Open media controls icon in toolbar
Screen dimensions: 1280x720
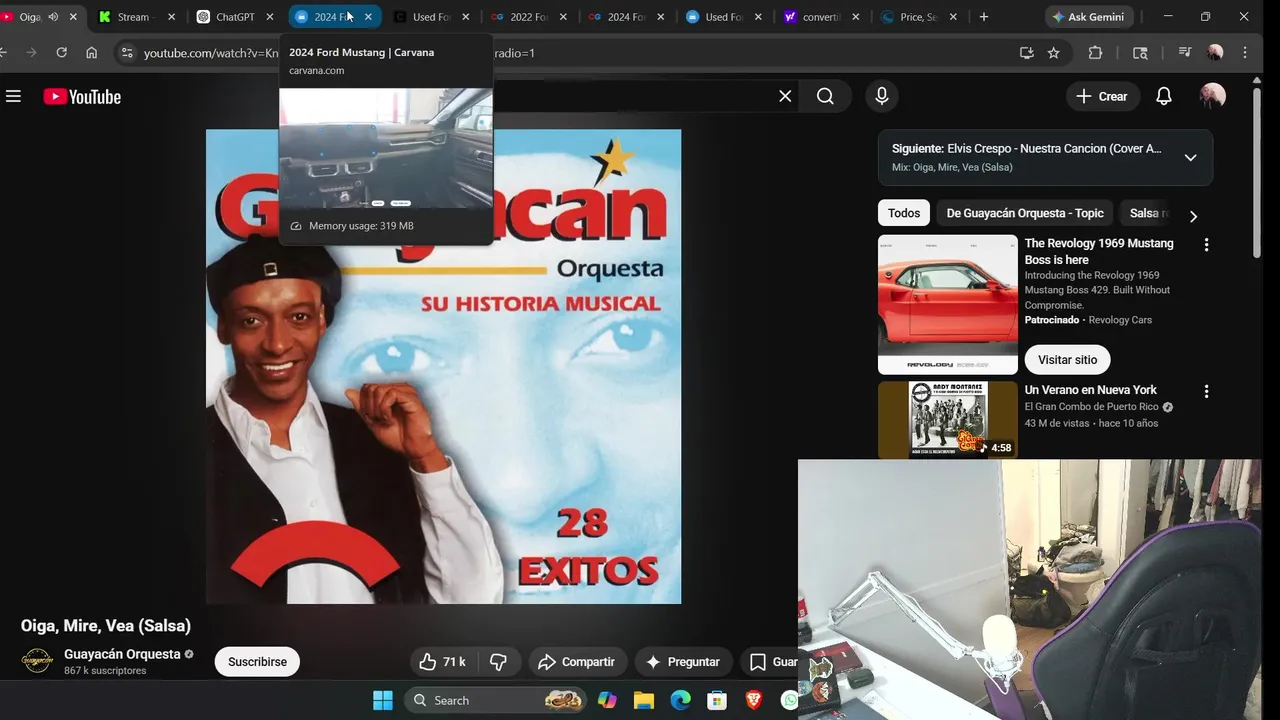click(1185, 52)
